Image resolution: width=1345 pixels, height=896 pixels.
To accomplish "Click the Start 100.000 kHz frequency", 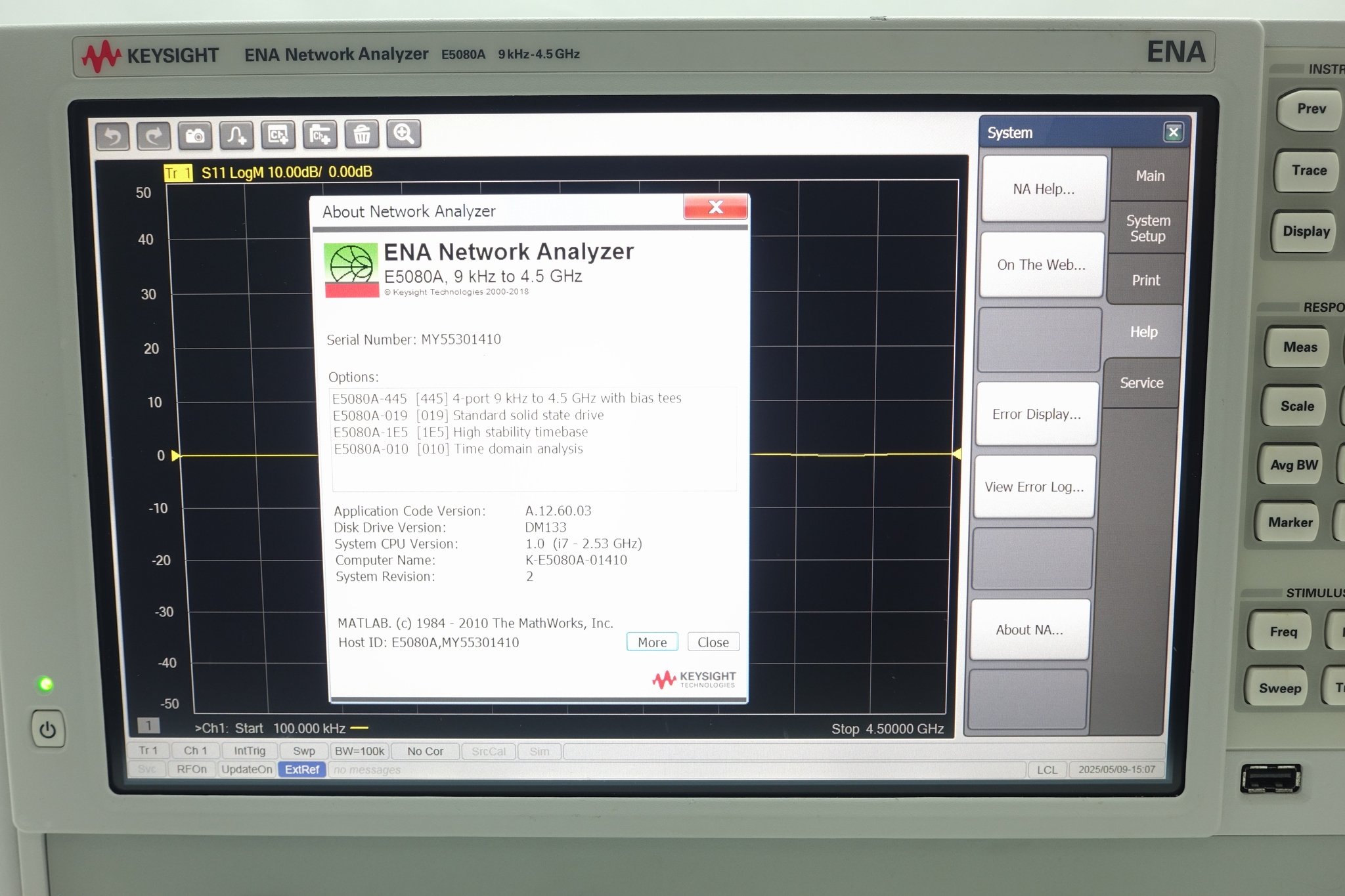I will pyautogui.click(x=290, y=728).
